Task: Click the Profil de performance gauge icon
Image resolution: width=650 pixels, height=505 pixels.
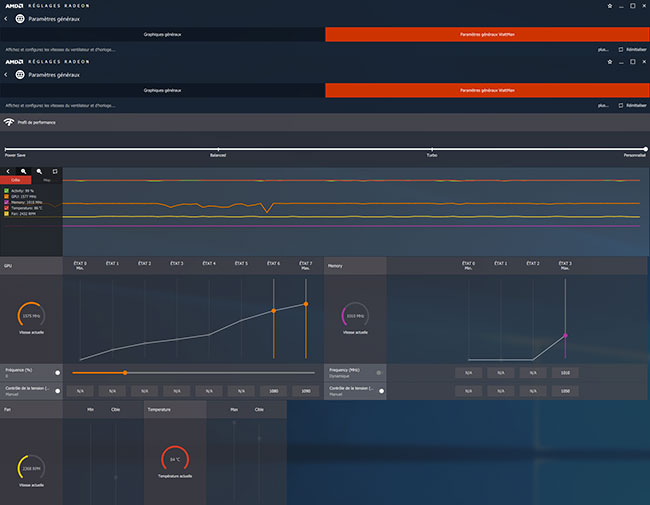Action: click(x=10, y=122)
